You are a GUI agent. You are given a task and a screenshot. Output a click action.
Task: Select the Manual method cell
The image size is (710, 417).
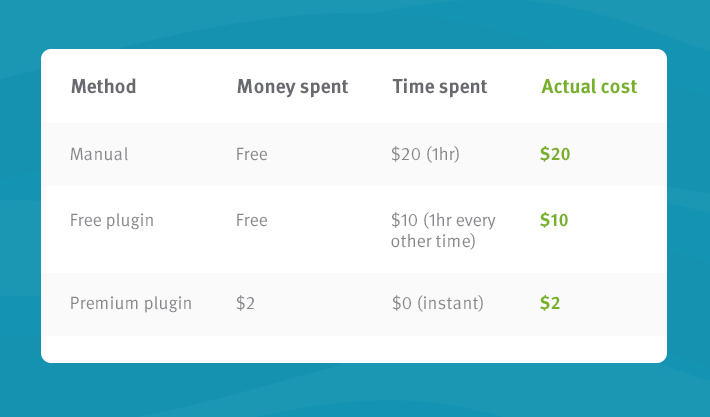[99, 155]
